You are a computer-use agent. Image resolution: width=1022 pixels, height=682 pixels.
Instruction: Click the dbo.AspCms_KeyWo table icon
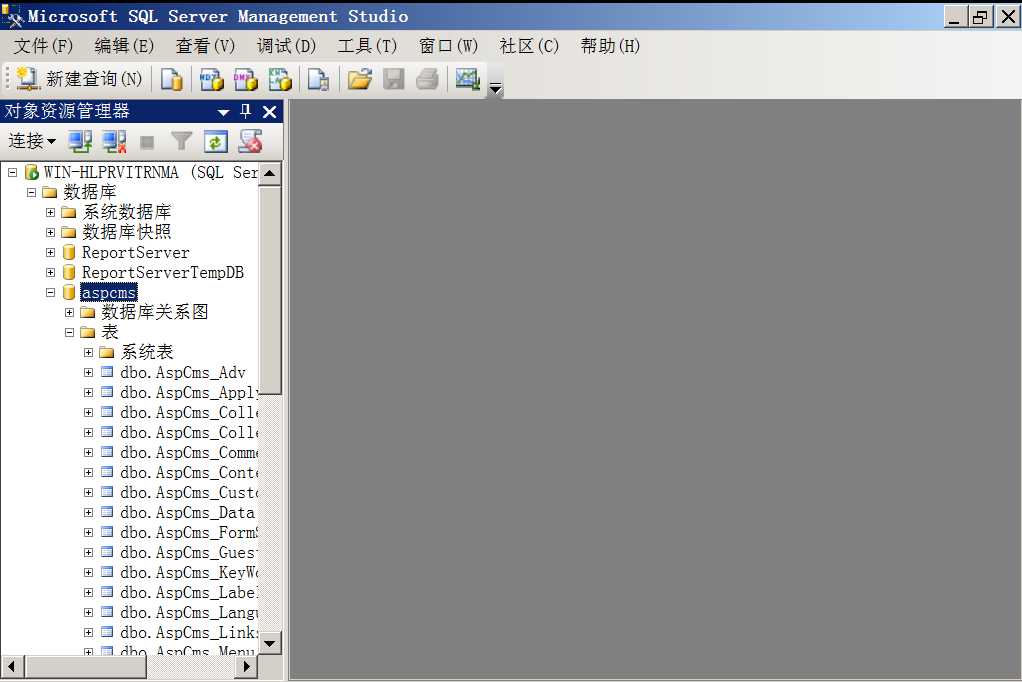click(107, 572)
